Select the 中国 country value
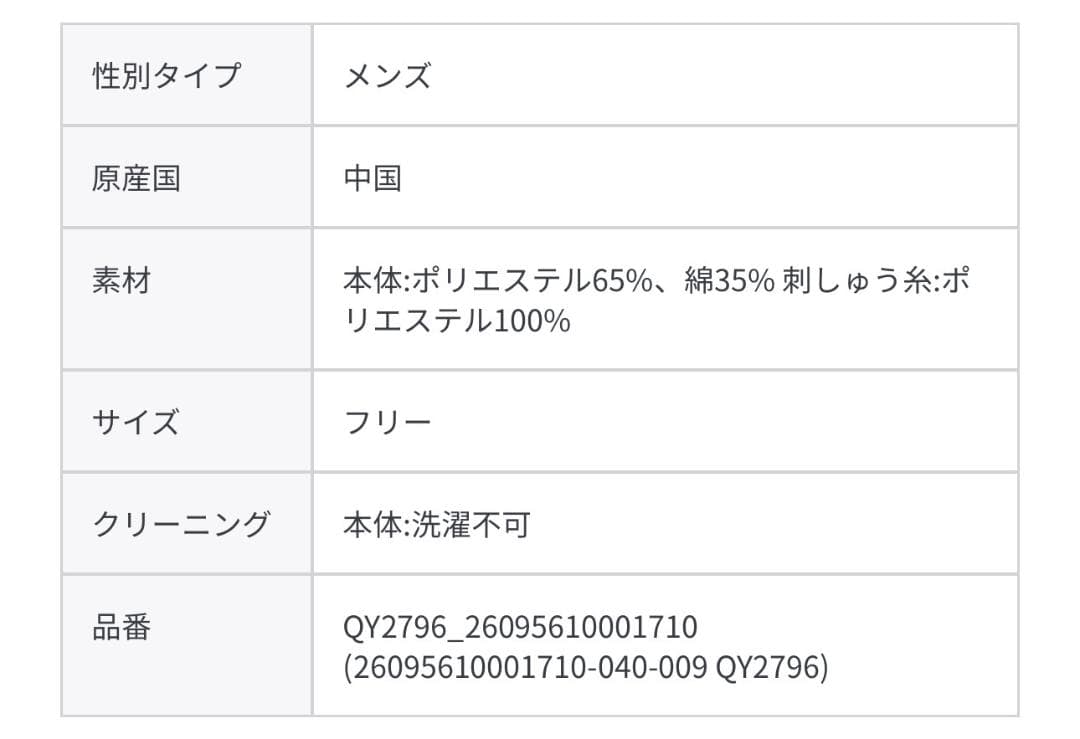 373,178
